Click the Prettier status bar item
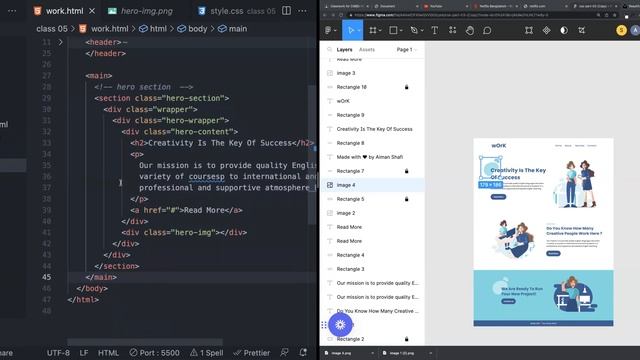The width and height of the screenshot is (640, 360). pos(251,353)
